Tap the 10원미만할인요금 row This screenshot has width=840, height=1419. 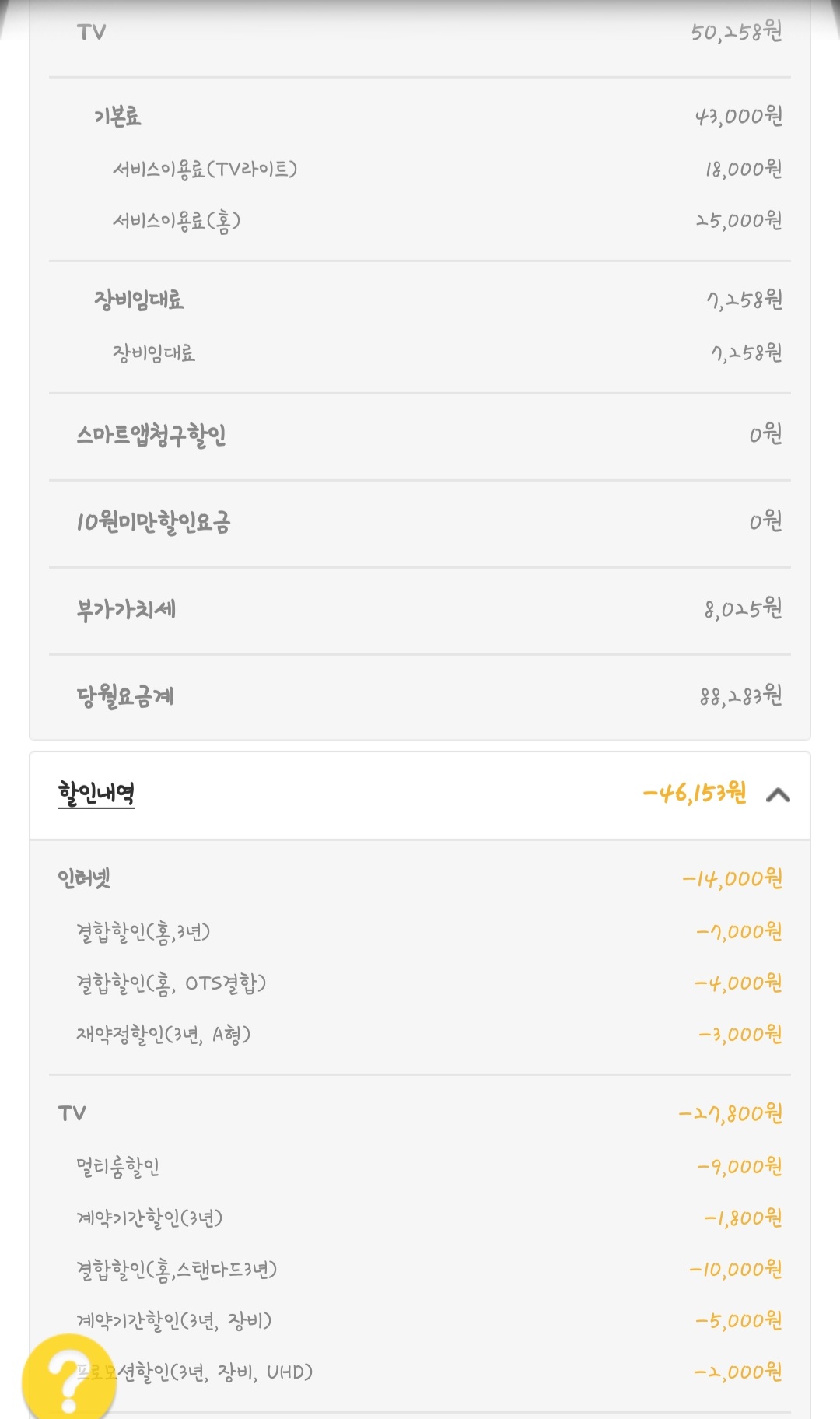[x=420, y=522]
